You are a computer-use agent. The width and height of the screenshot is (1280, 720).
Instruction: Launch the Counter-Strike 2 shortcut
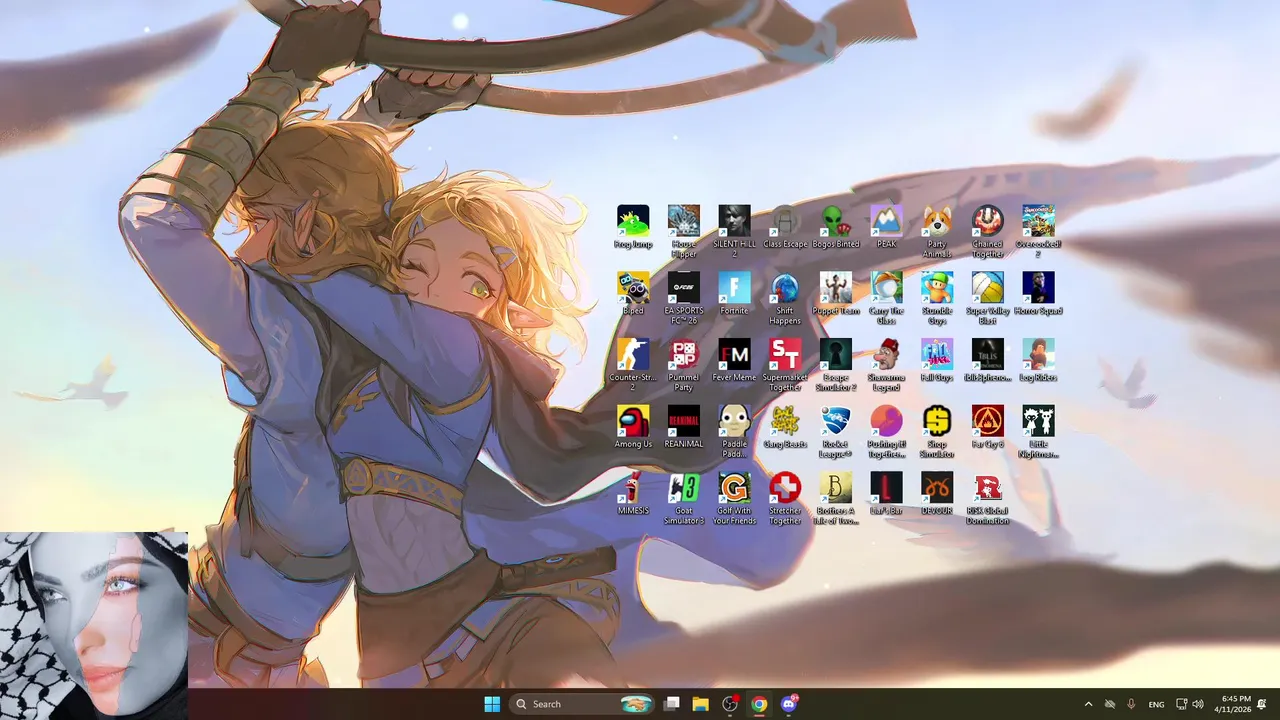(633, 366)
